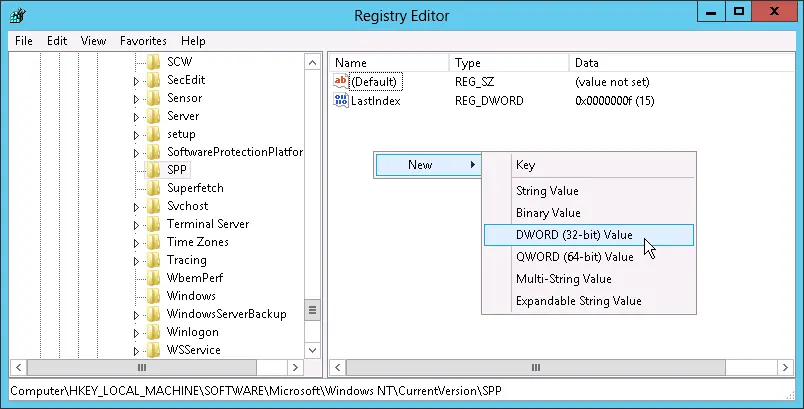The image size is (804, 409).
Task: Click the Registry Editor app icon in title bar
Action: coord(17,16)
